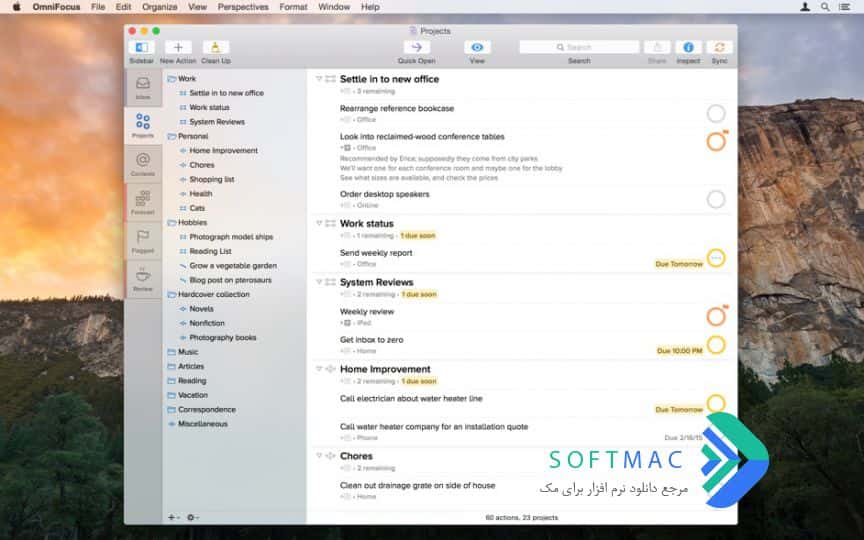864x540 pixels.
Task: Open the View options eye icon
Action: (477, 47)
